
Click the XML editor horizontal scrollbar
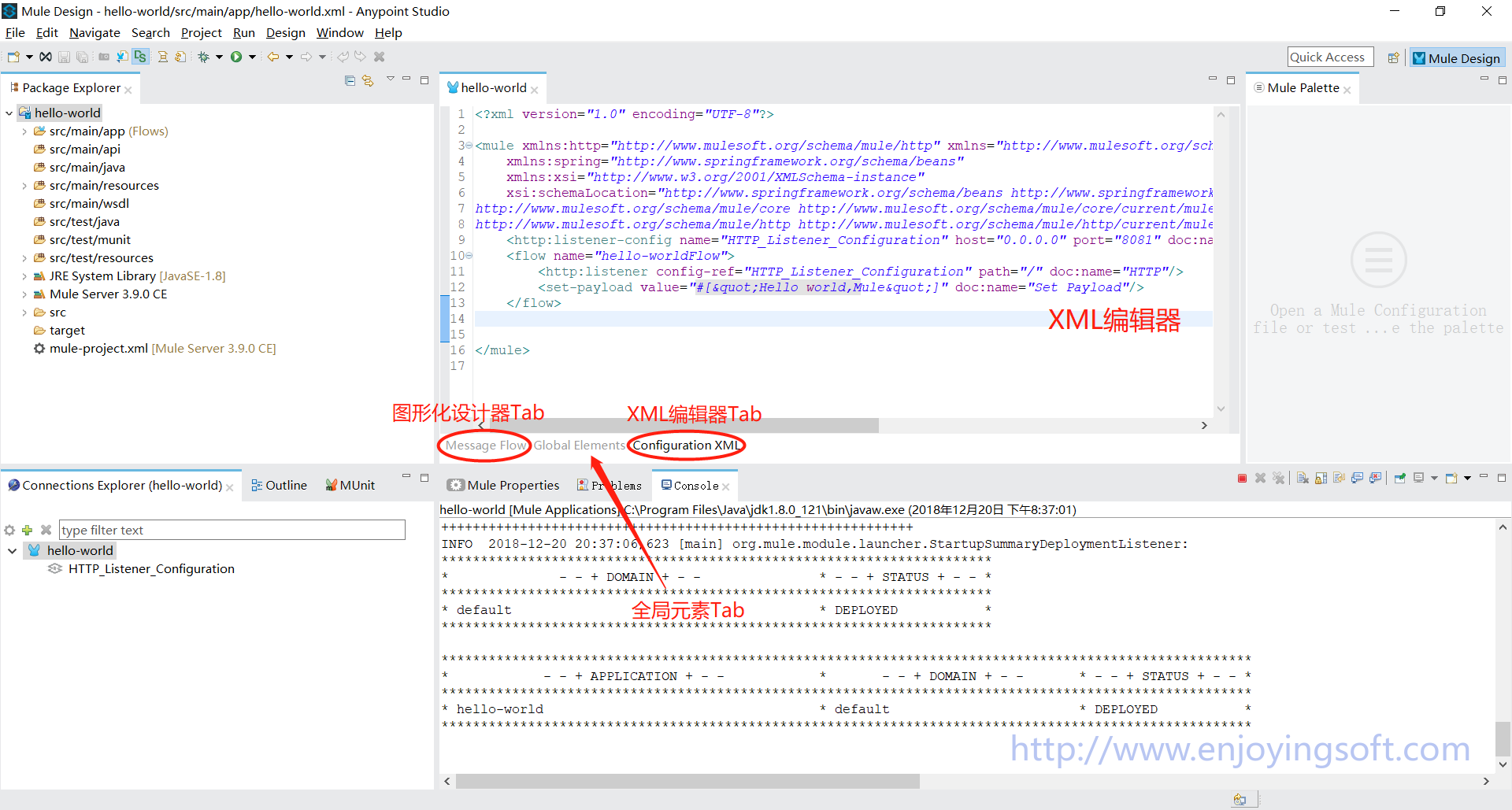click(684, 425)
